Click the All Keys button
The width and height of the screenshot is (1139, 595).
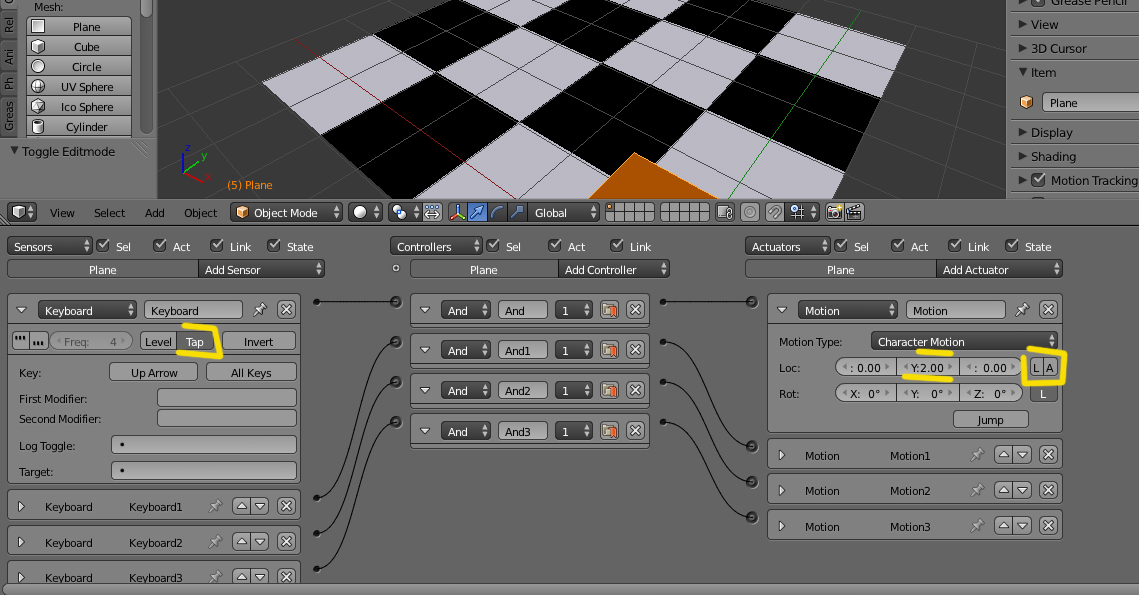251,372
